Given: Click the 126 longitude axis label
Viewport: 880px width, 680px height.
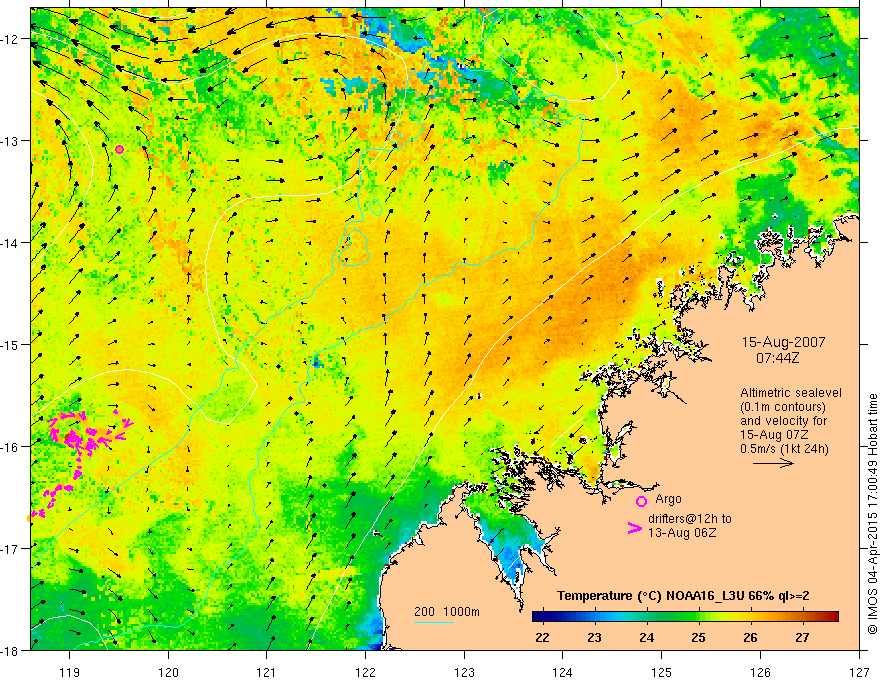Looking at the screenshot, I should coord(760,673).
